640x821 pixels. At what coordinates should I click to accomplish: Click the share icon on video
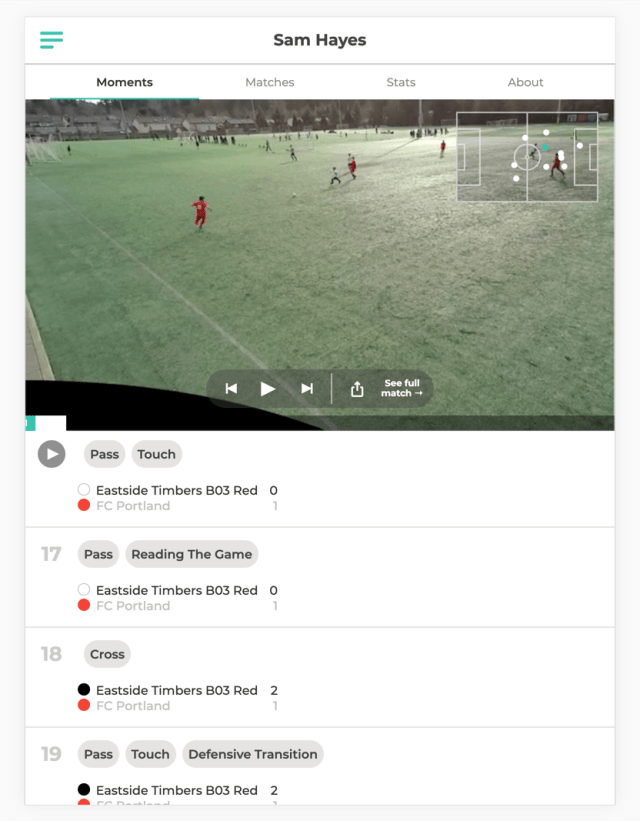click(357, 389)
